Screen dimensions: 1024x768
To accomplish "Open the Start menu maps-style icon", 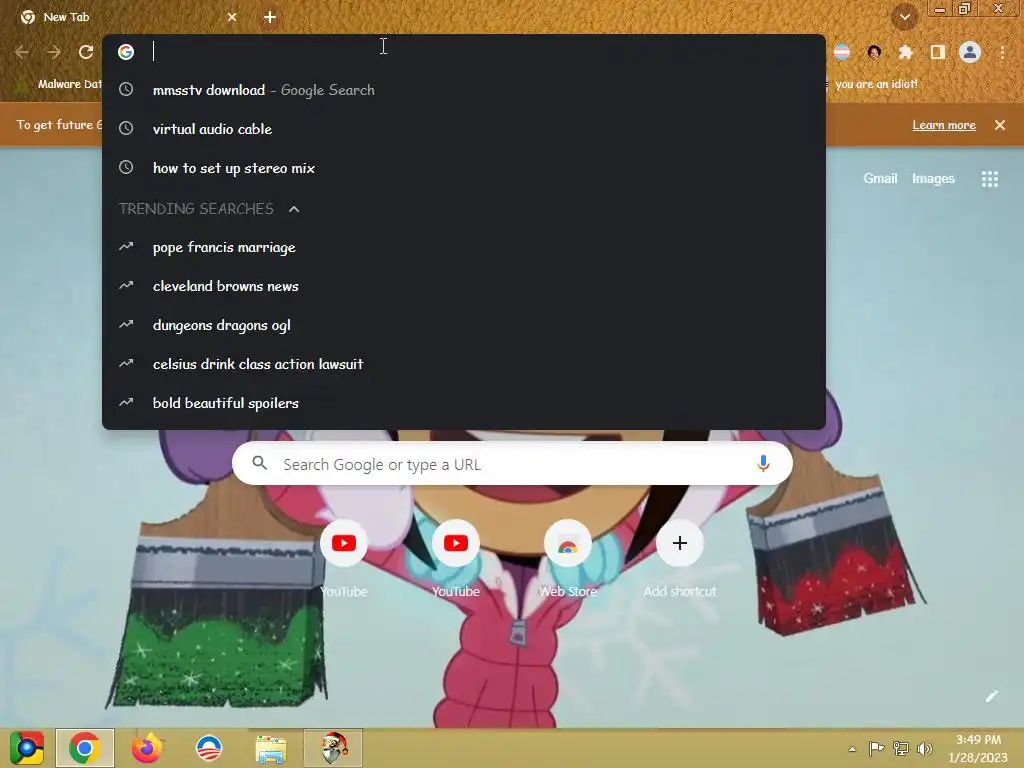I will click(27, 748).
